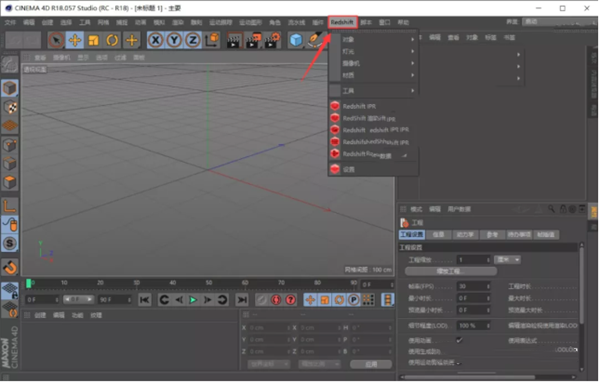This screenshot has height=382, width=600.
Task: Open Render Settings clapperboard gear icon
Action: 272,40
